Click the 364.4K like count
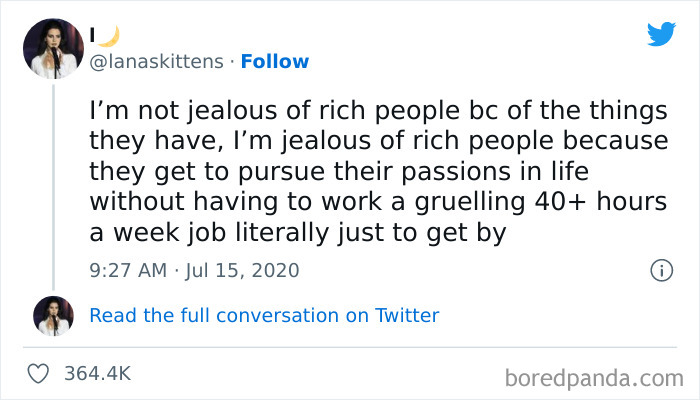700x400 pixels. point(97,373)
